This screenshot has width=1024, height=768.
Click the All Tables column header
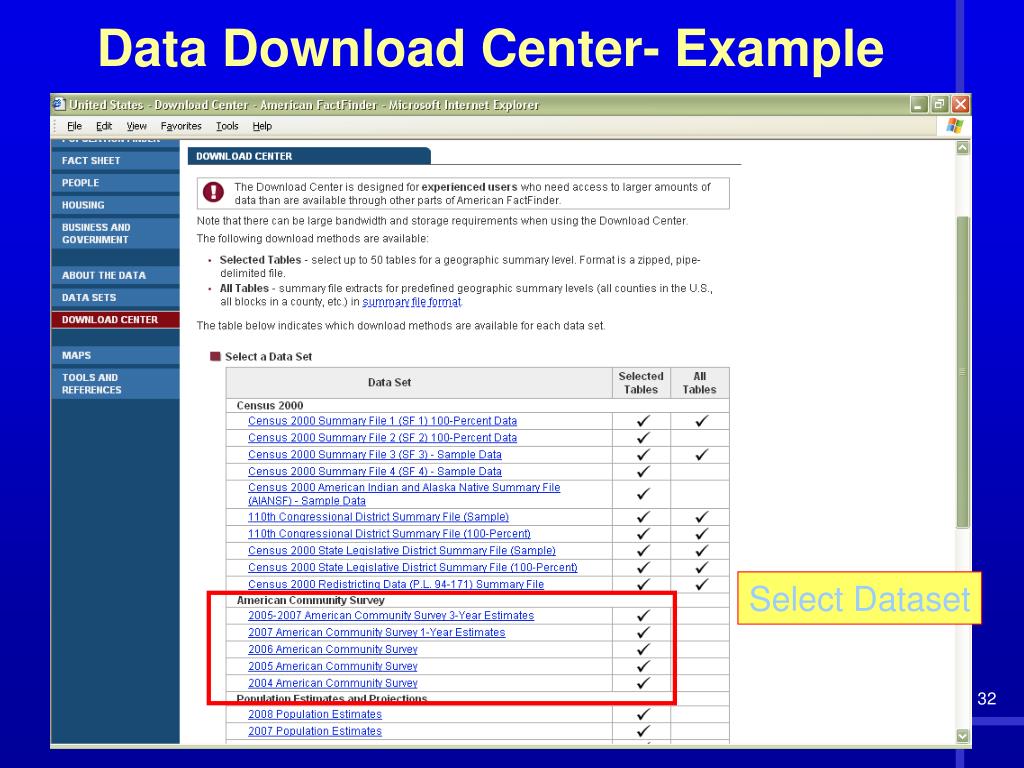(x=699, y=383)
